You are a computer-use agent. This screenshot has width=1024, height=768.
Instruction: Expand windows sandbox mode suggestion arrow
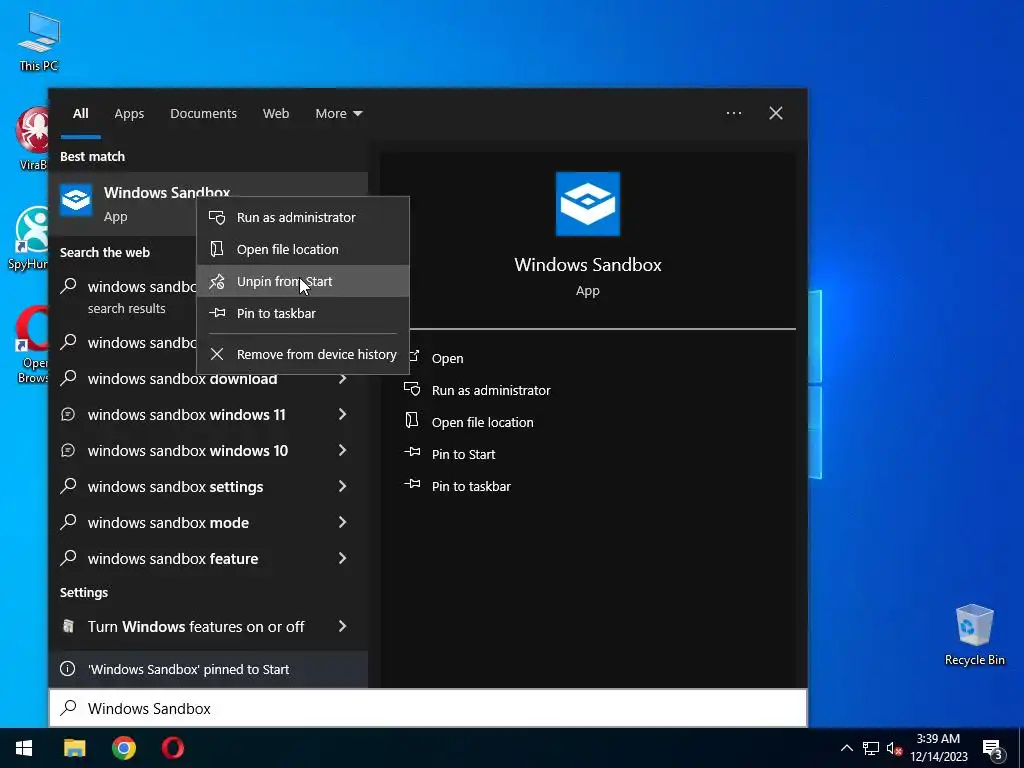pyautogui.click(x=342, y=522)
